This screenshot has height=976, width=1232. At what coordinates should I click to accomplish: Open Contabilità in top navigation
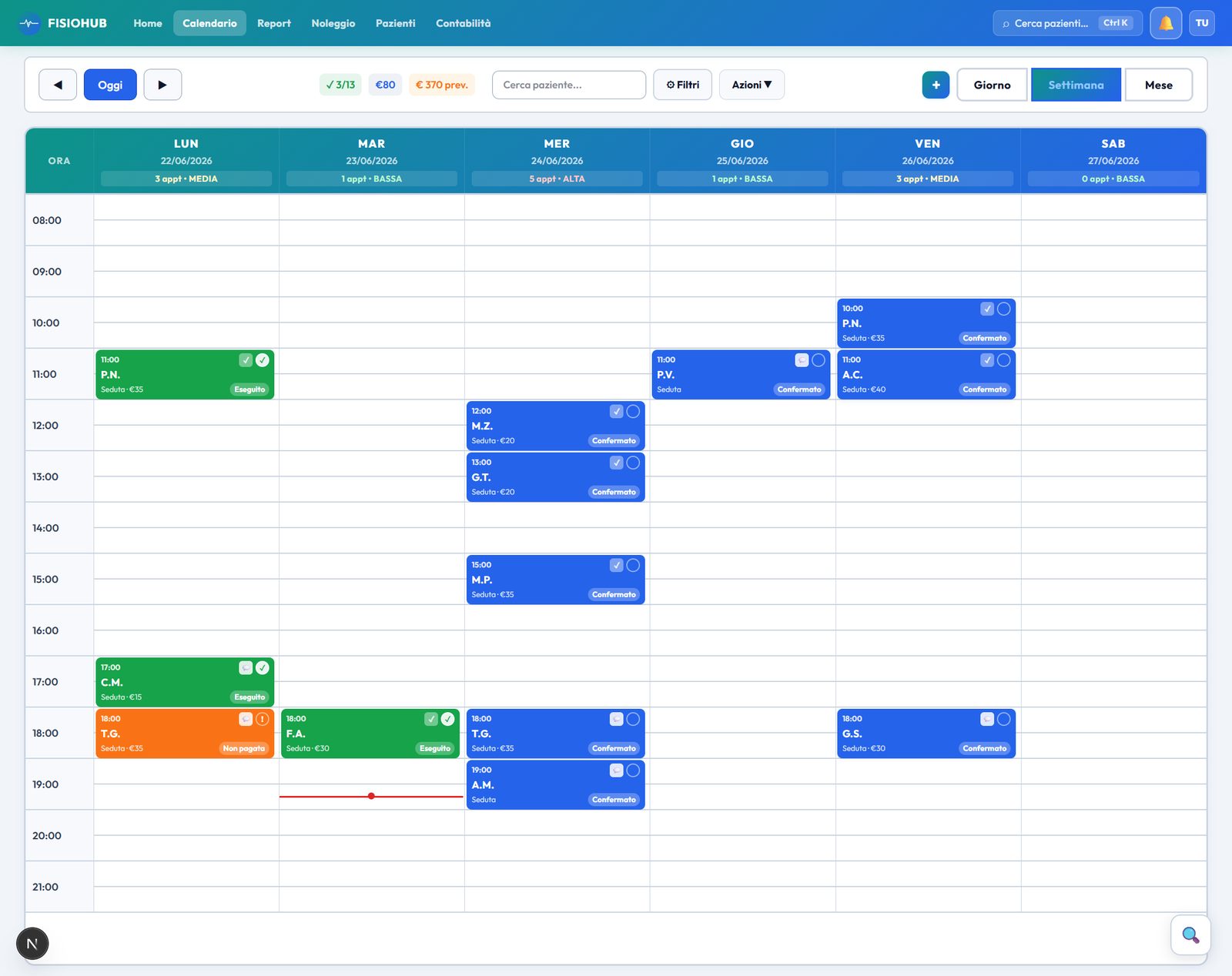pyautogui.click(x=464, y=23)
